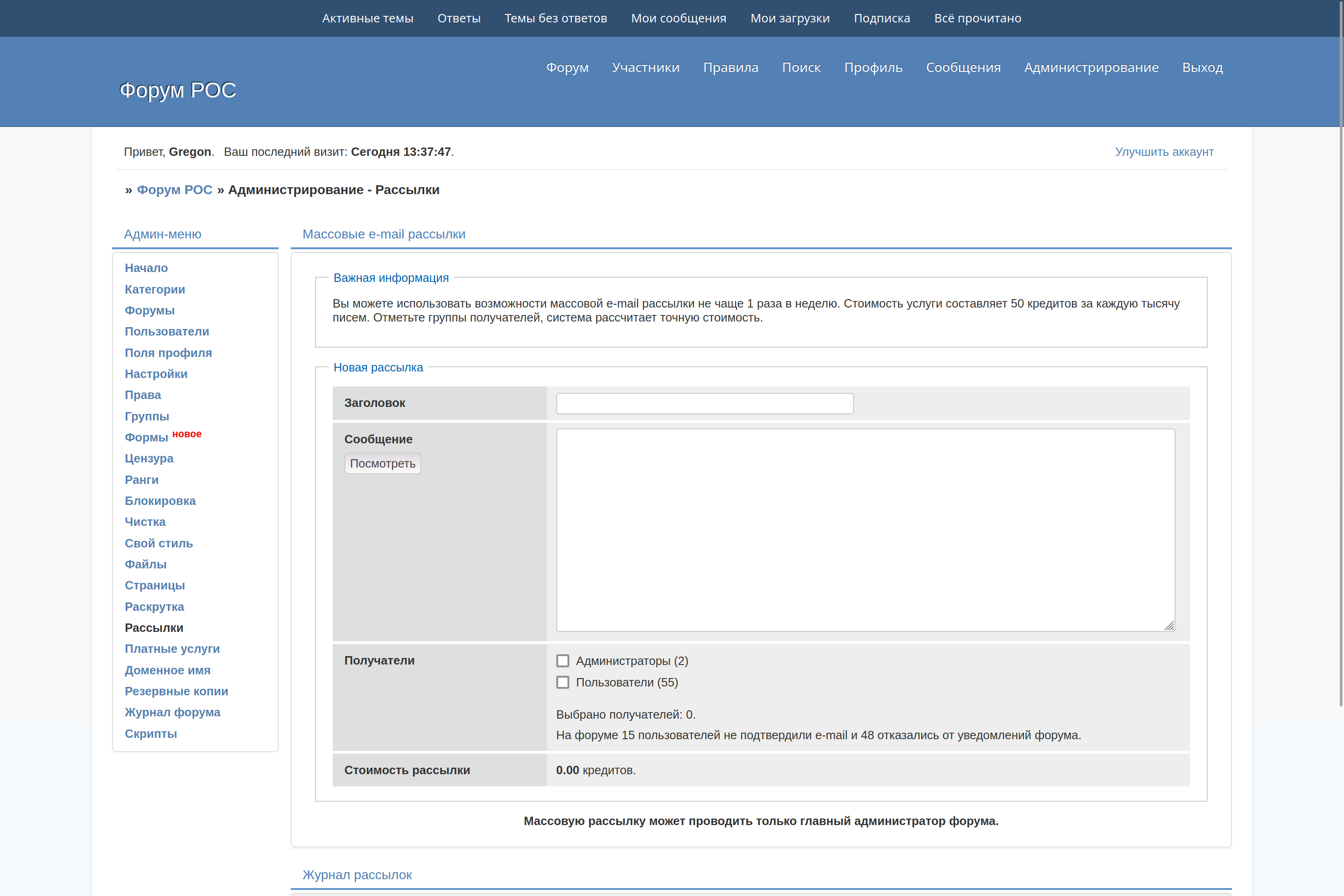The height and width of the screenshot is (896, 1344).
Task: Check the Администраторы (2) recipients checkbox
Action: click(x=563, y=661)
